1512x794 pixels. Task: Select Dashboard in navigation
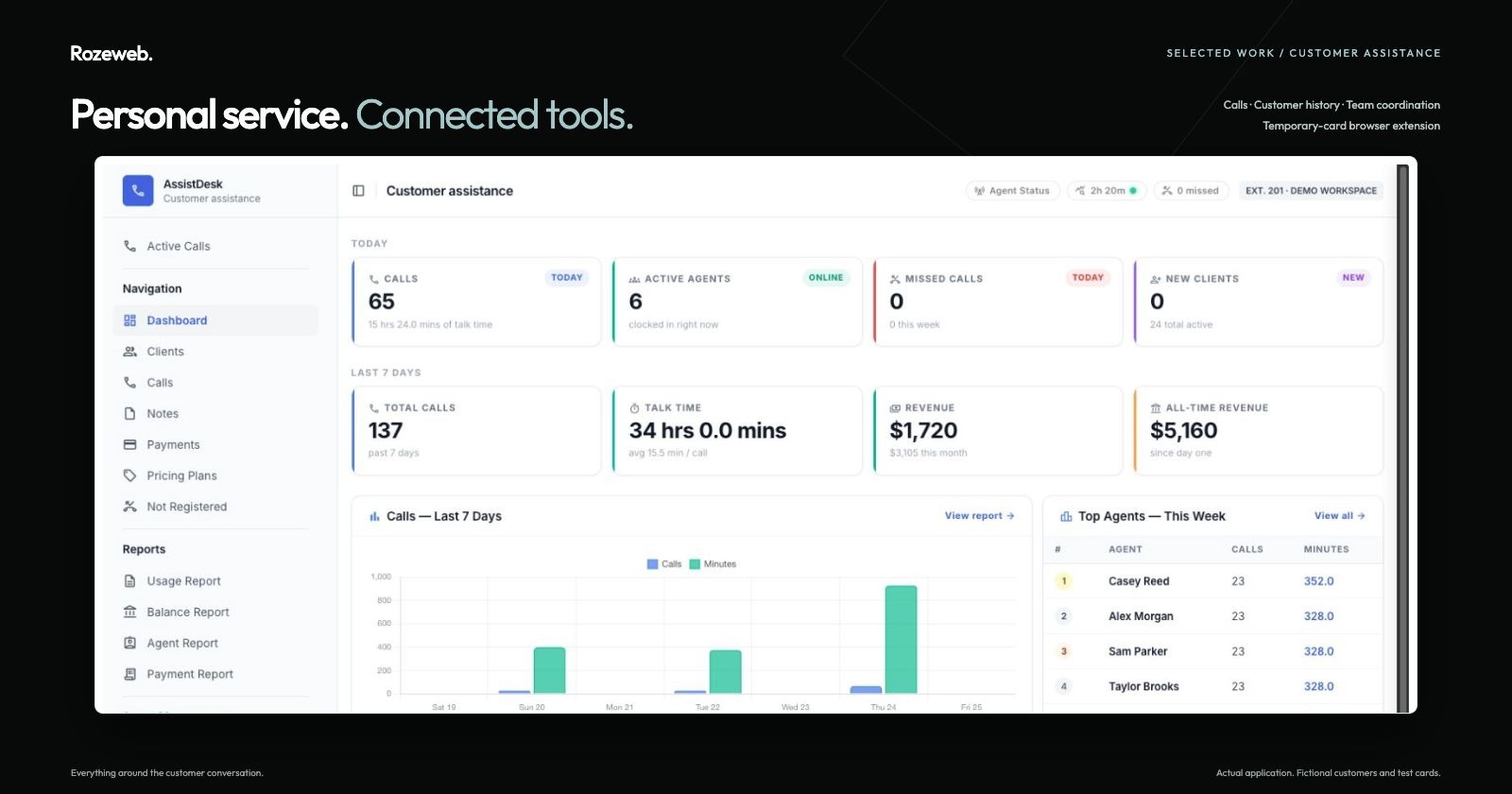[216, 320]
